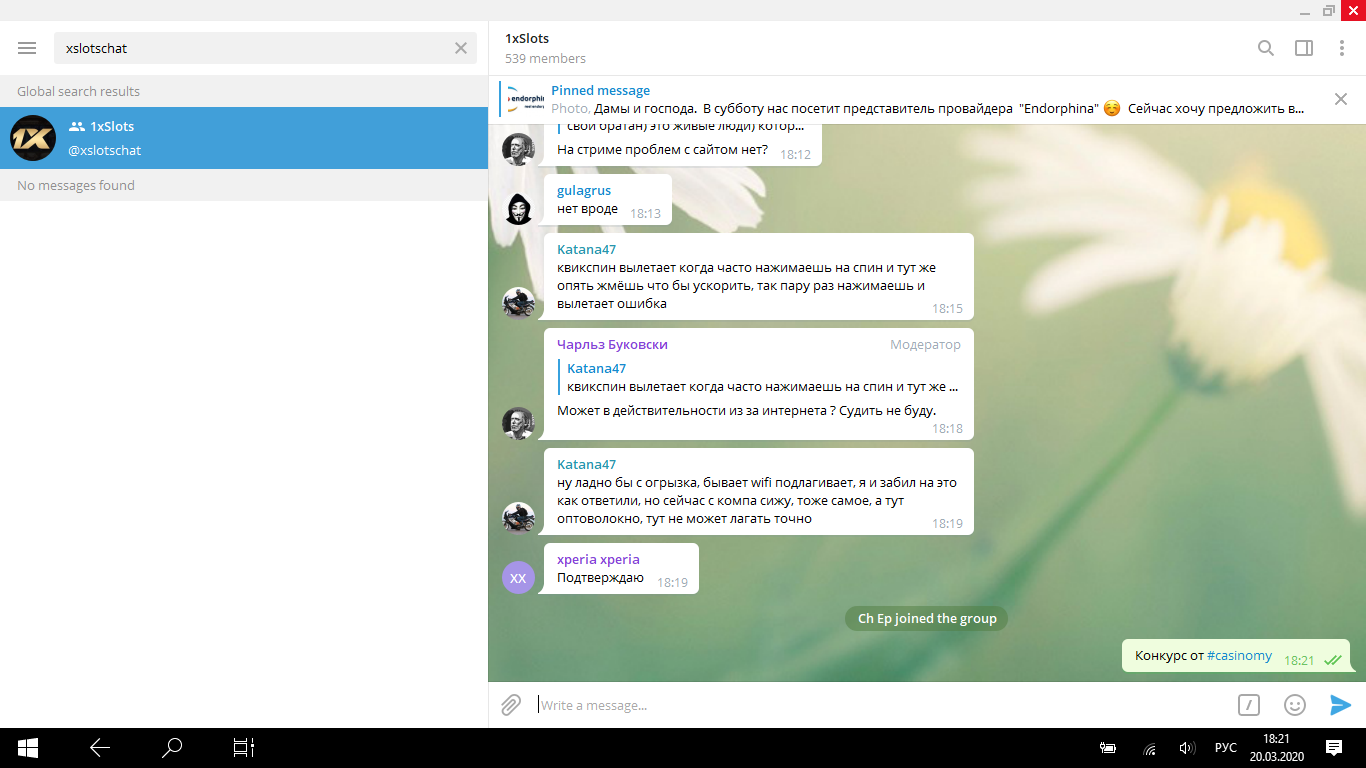Image resolution: width=1366 pixels, height=768 pixels.
Task: Clear the xslotschat search text
Action: click(461, 48)
